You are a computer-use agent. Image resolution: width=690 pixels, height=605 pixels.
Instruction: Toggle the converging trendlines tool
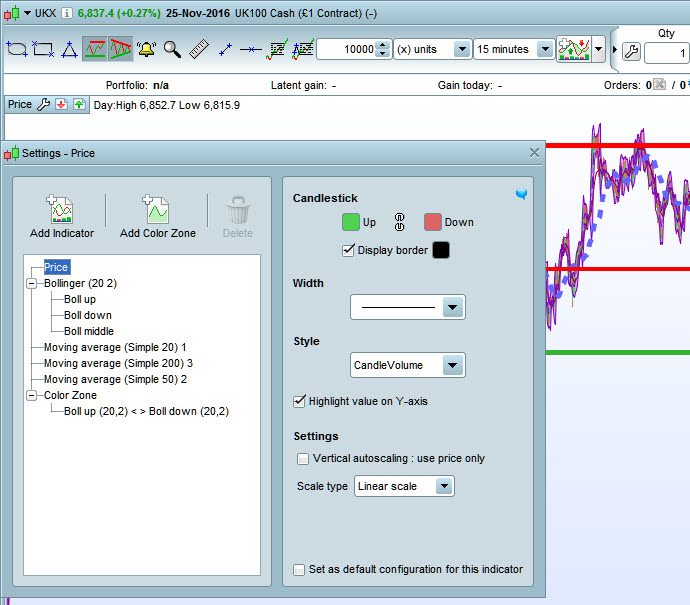[x=120, y=49]
